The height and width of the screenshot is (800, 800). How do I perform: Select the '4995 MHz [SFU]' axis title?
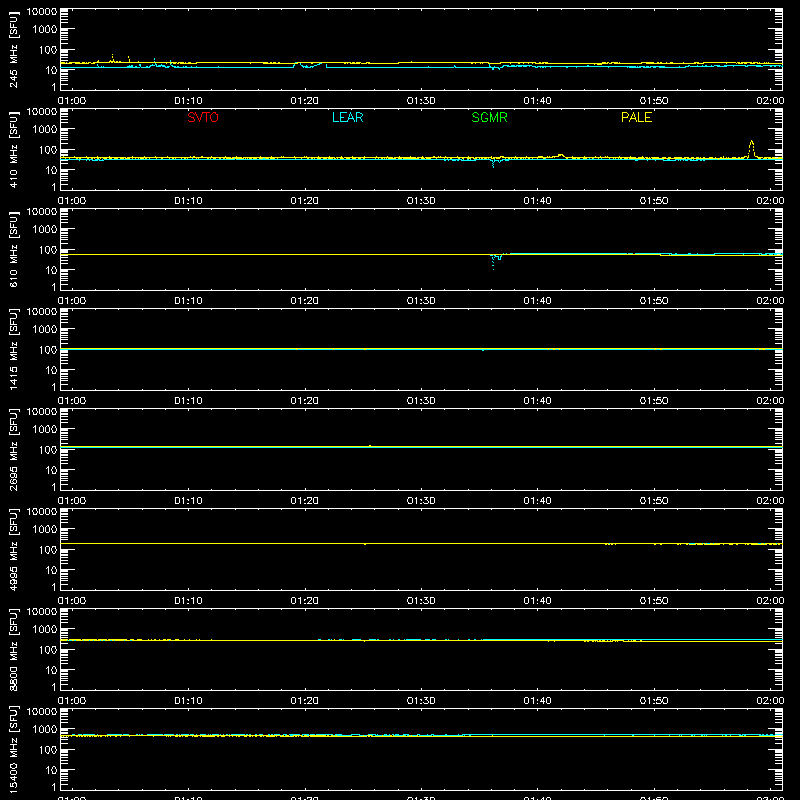(13, 549)
